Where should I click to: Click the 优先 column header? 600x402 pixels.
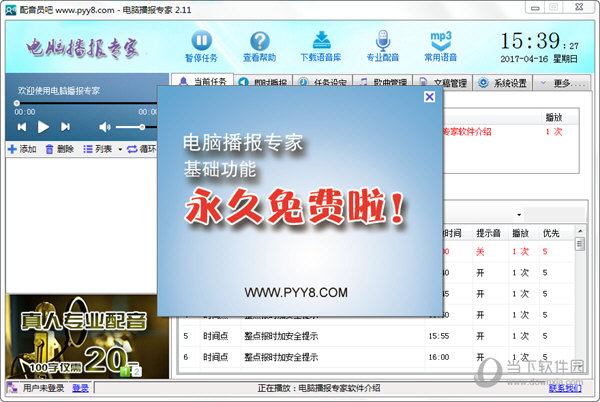(x=551, y=233)
